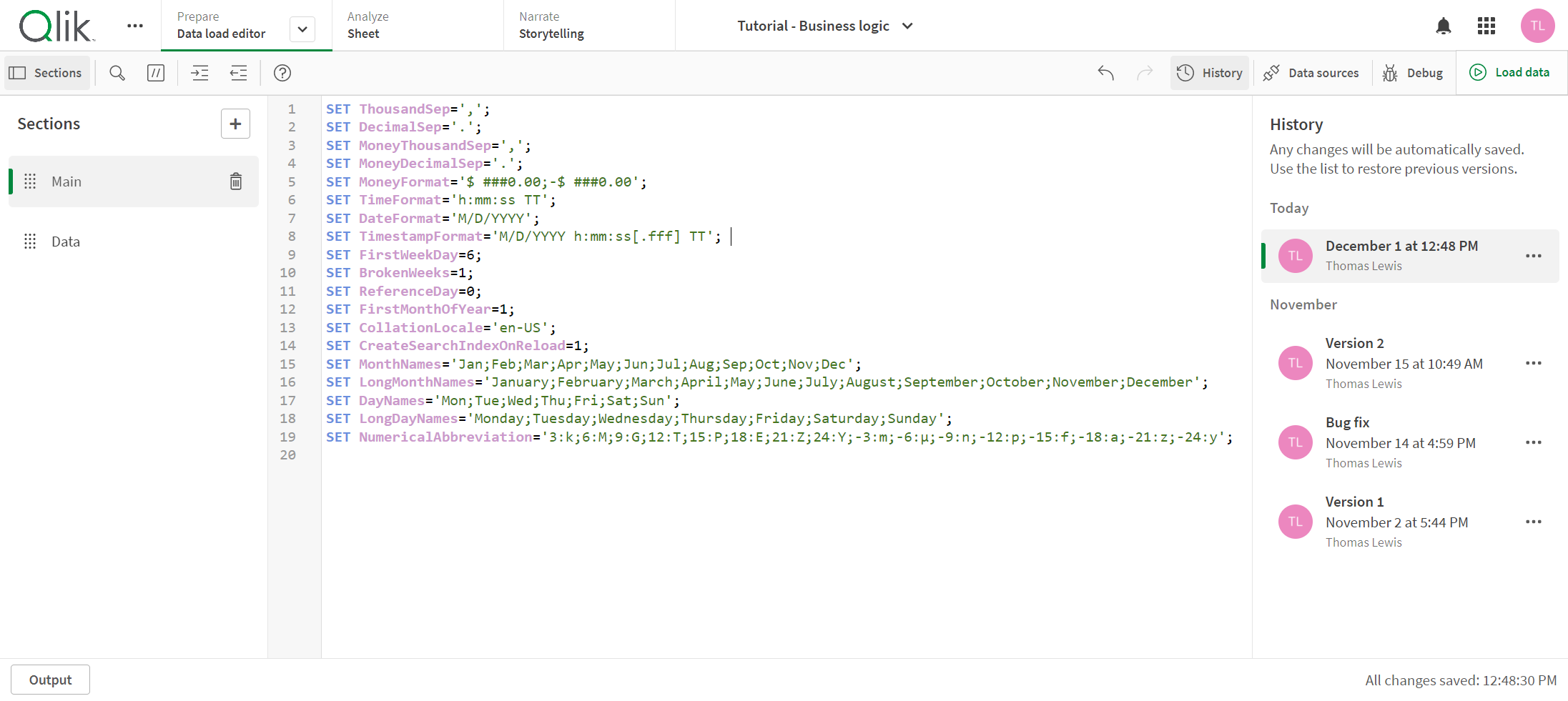1568x701 pixels.
Task: Expand the Tutorial - Business logic app menu
Action: pyautogui.click(x=907, y=26)
